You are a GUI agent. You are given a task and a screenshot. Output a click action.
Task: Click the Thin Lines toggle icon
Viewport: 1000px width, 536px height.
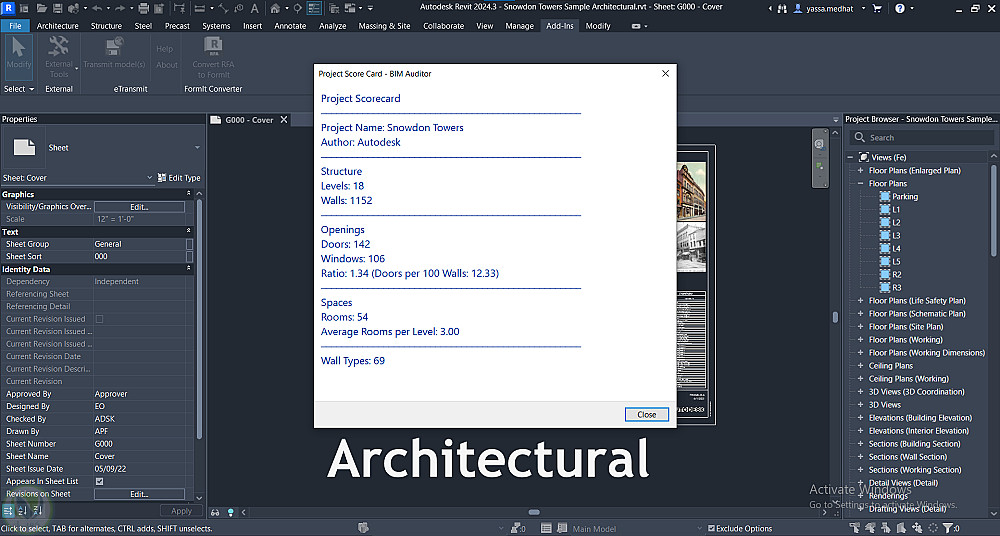[314, 8]
